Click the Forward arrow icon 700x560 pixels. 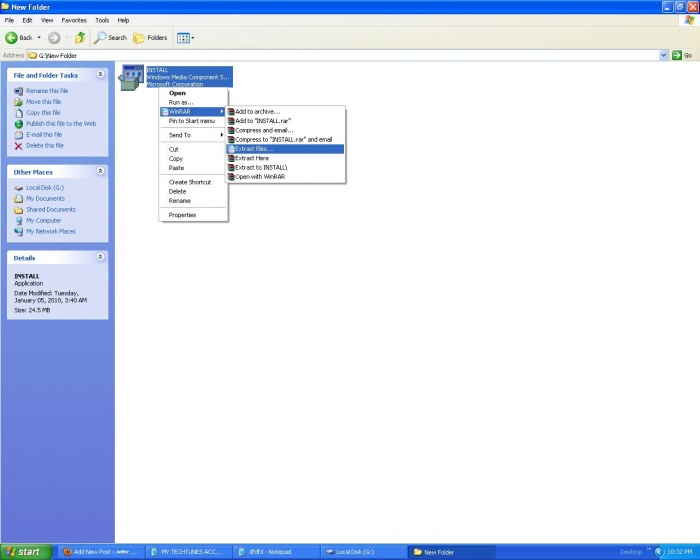click(54, 38)
